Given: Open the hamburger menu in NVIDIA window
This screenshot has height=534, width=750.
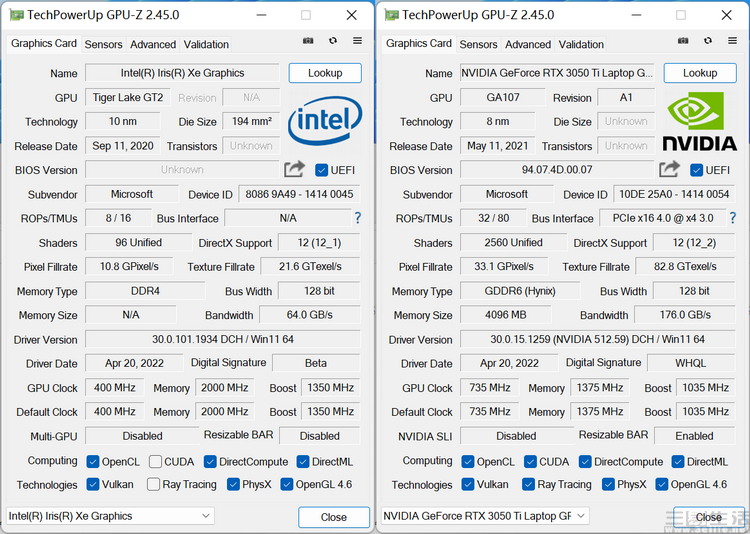Looking at the screenshot, I should [732, 41].
